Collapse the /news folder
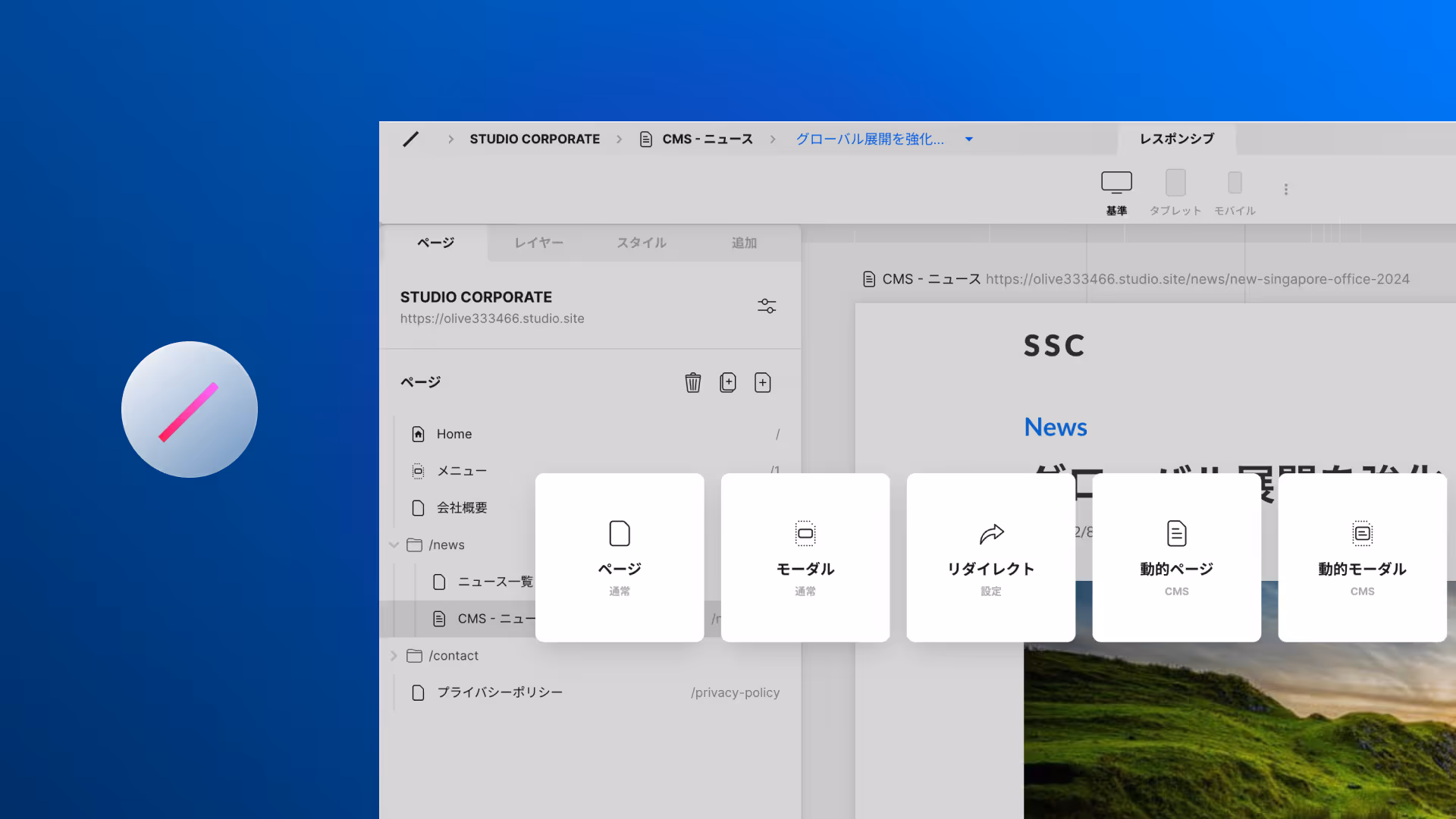Viewport: 1456px width, 819px height. pyautogui.click(x=394, y=544)
